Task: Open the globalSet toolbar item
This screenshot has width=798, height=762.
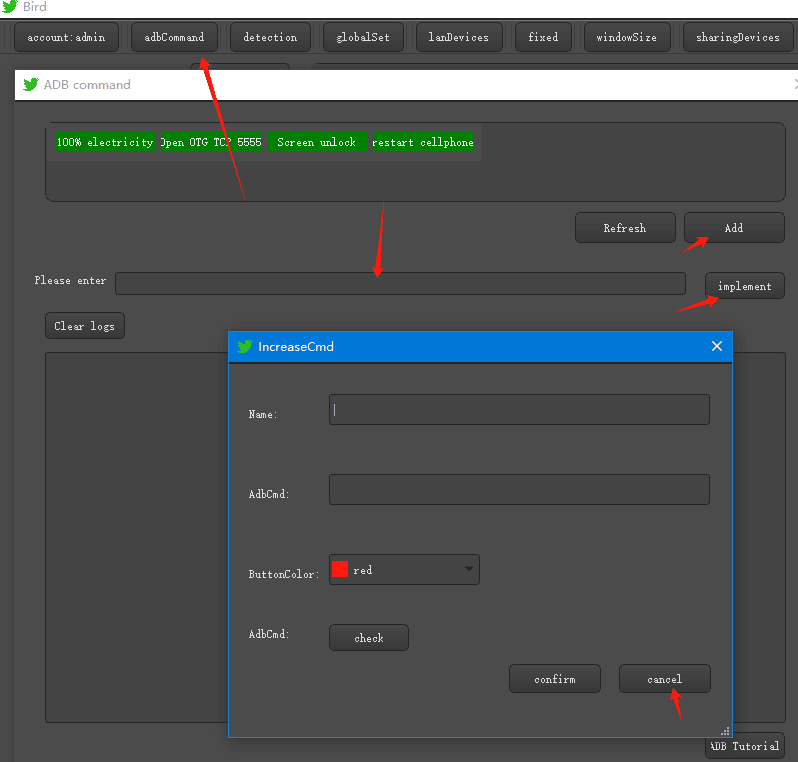Action: tap(363, 37)
